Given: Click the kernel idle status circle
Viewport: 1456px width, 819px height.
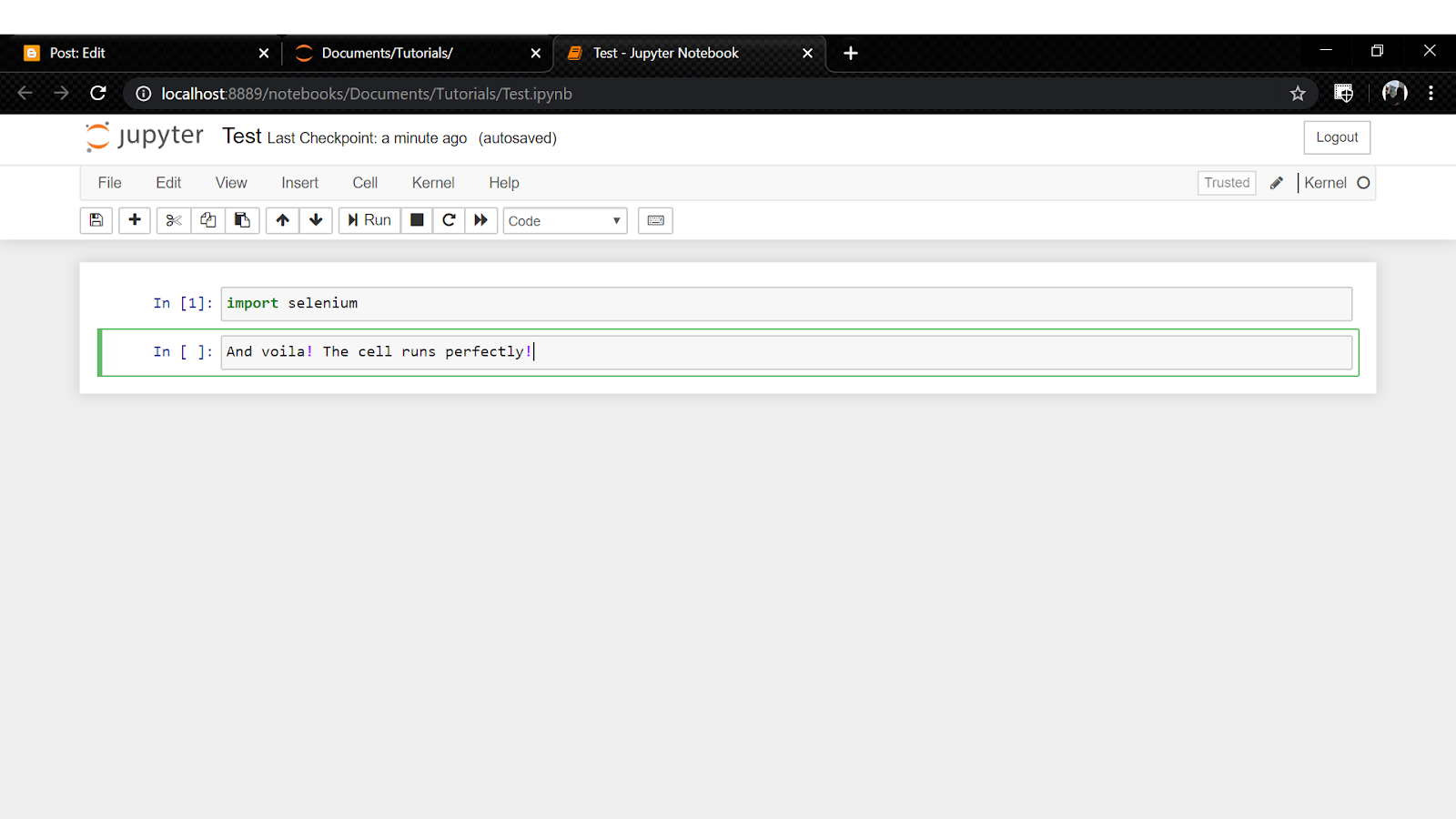Looking at the screenshot, I should point(1363,183).
